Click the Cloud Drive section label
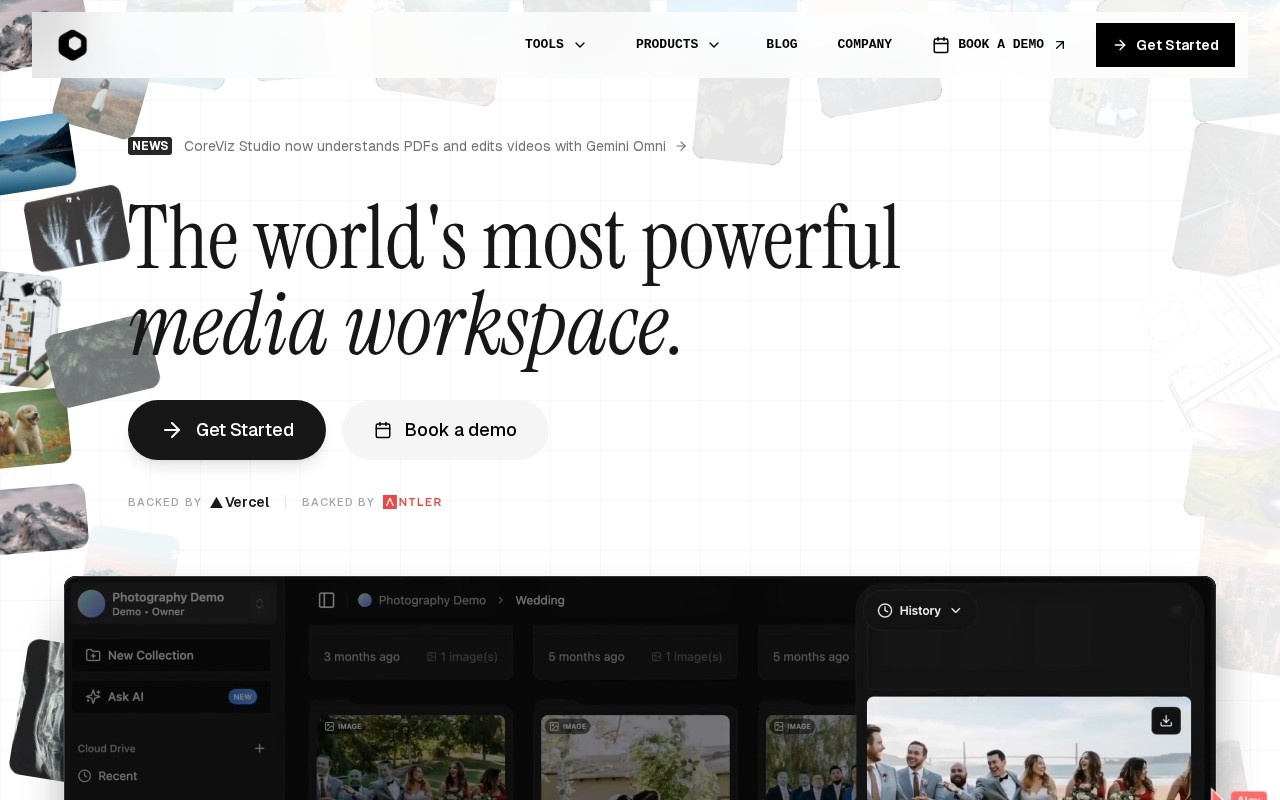 tap(107, 748)
